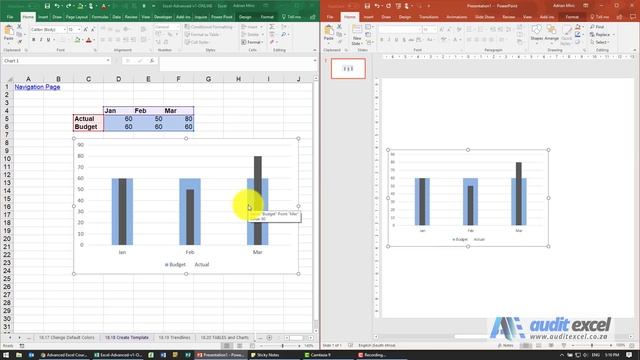Increase font size in Excel

point(86,30)
